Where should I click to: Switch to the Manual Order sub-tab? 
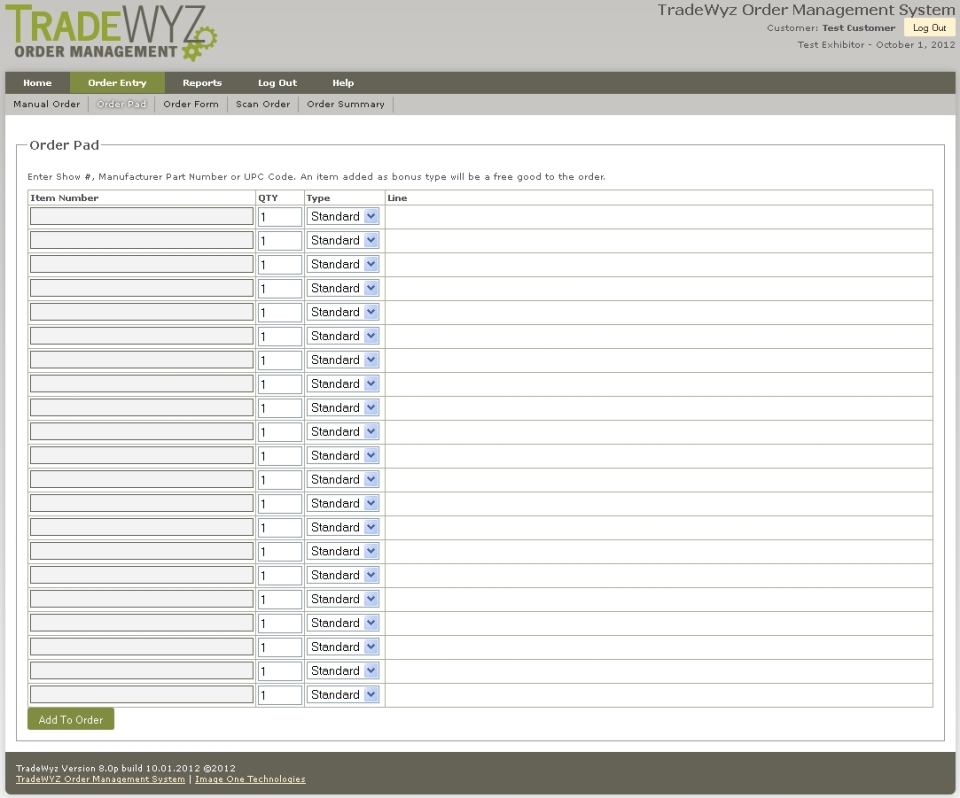pos(46,104)
